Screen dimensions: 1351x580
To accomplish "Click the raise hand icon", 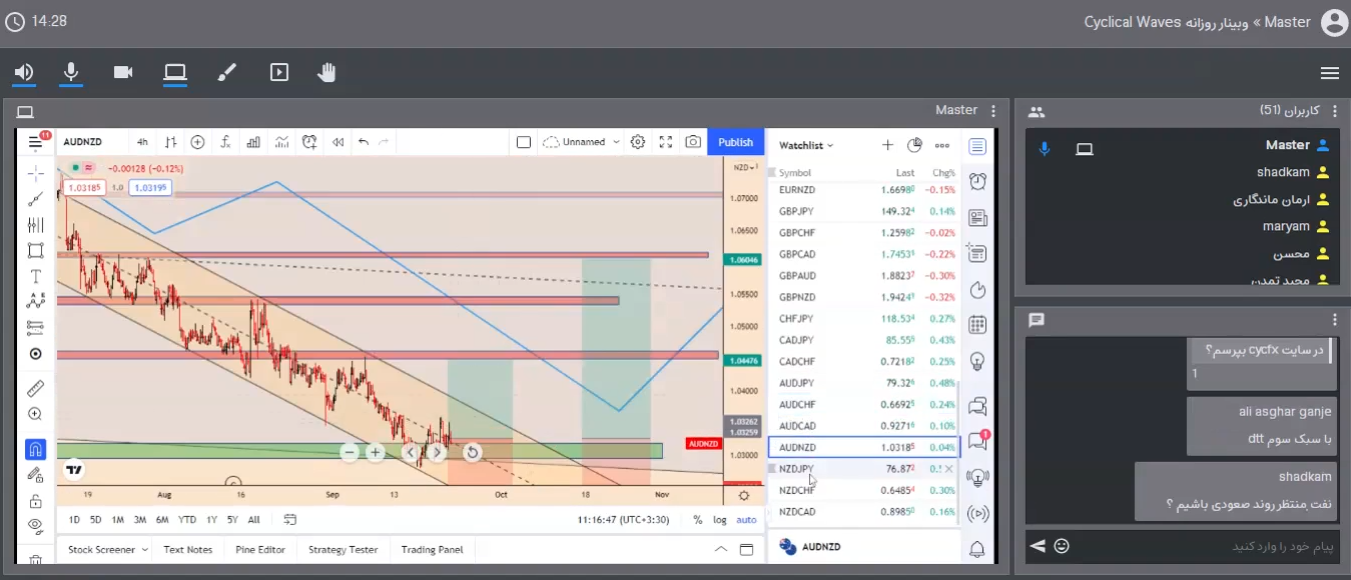I will point(327,72).
